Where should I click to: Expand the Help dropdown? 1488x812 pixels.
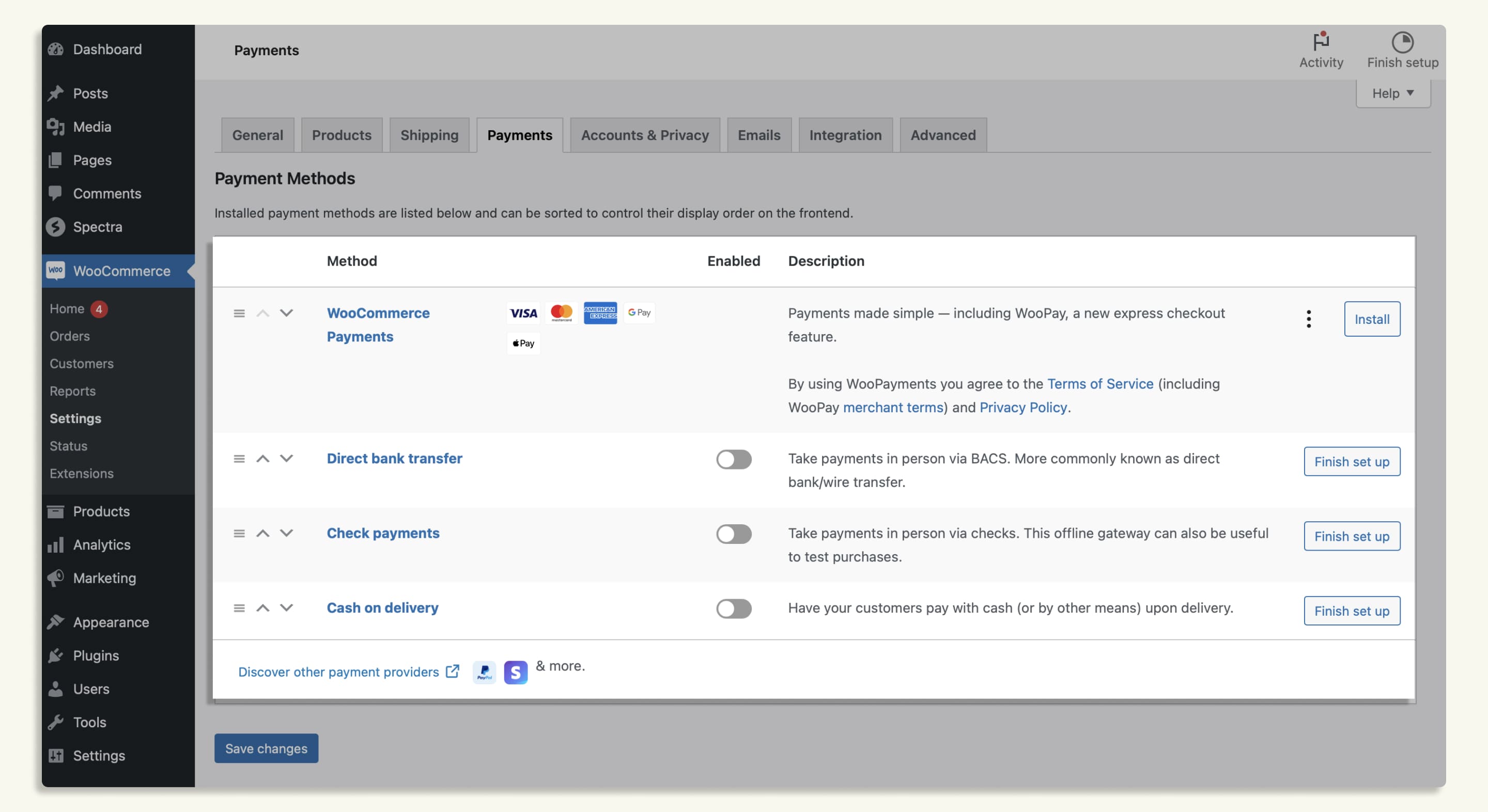tap(1393, 93)
